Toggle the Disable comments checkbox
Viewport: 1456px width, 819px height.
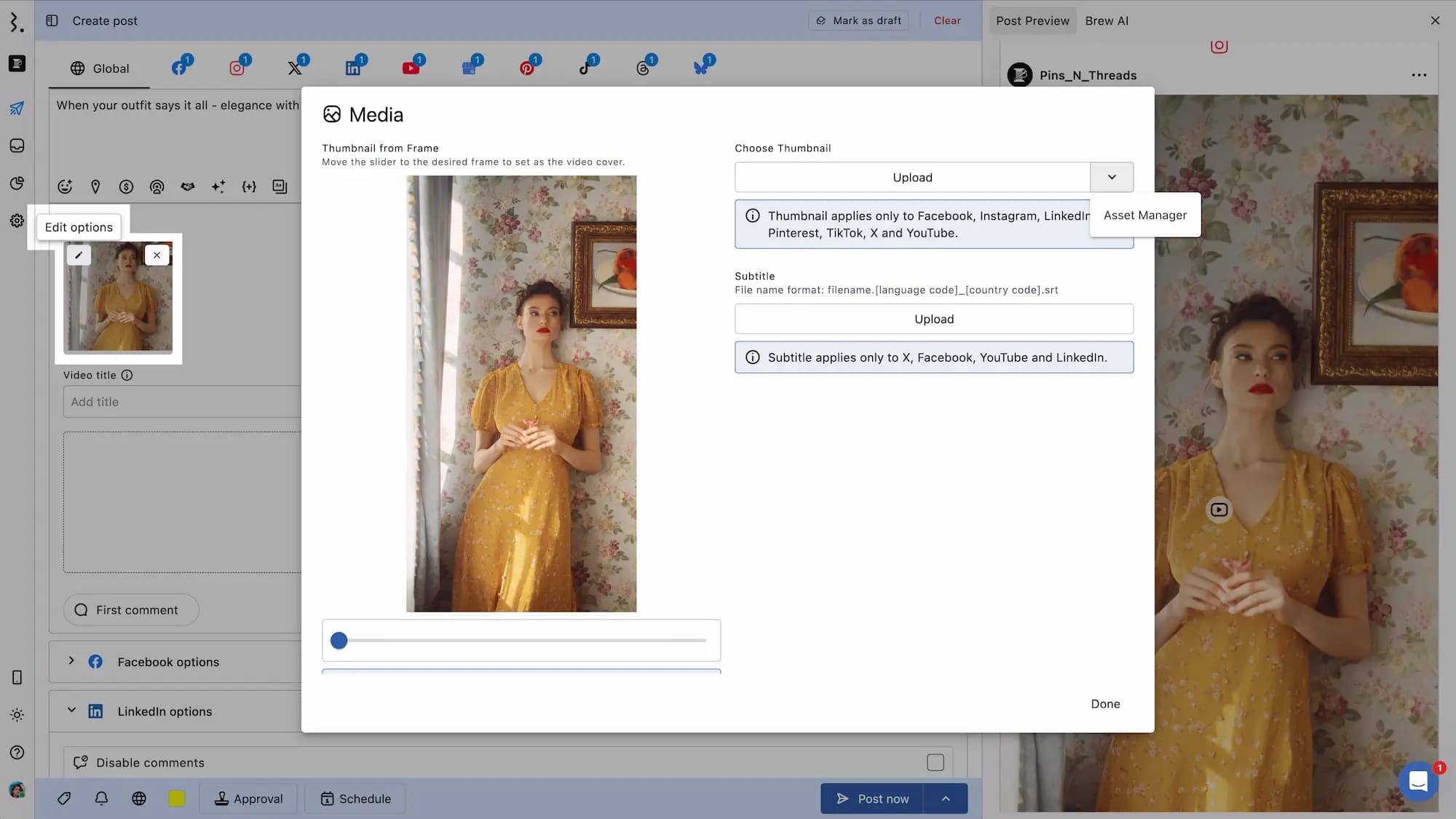pos(935,762)
